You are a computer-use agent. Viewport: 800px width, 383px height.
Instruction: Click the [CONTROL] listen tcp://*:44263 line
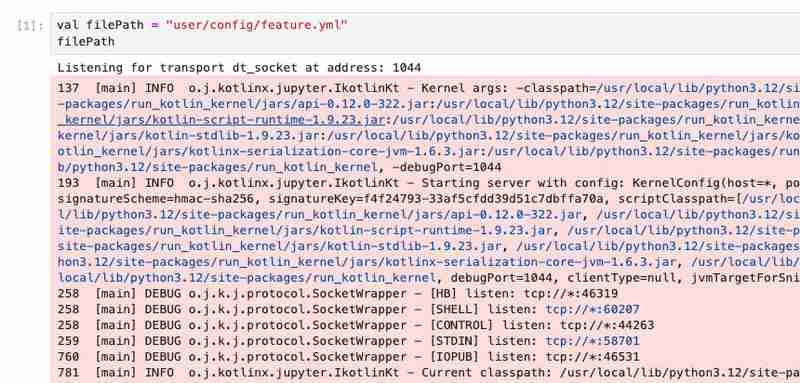(x=356, y=325)
